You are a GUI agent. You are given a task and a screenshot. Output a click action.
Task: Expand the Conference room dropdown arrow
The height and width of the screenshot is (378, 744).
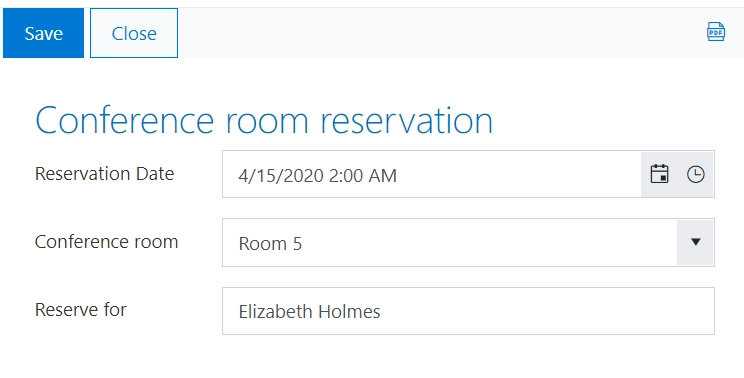click(x=695, y=242)
